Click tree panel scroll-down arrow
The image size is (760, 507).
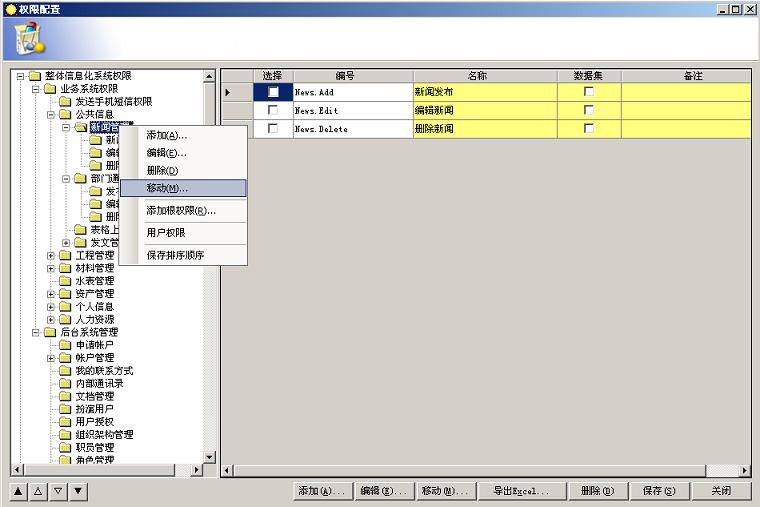pos(209,457)
